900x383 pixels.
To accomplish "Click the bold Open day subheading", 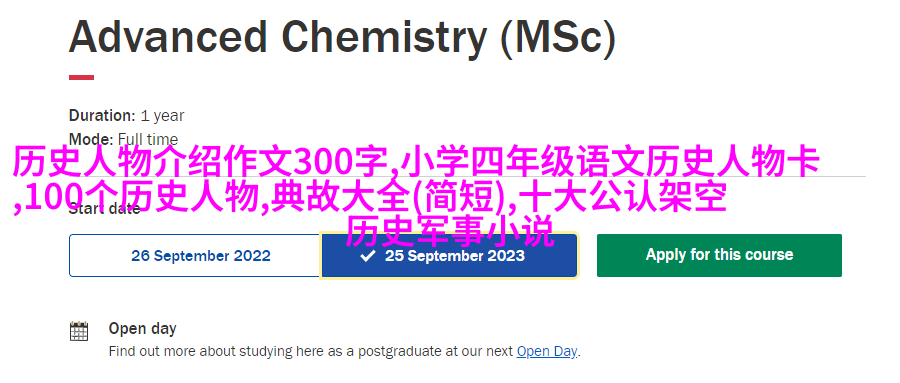I will click(x=142, y=329).
